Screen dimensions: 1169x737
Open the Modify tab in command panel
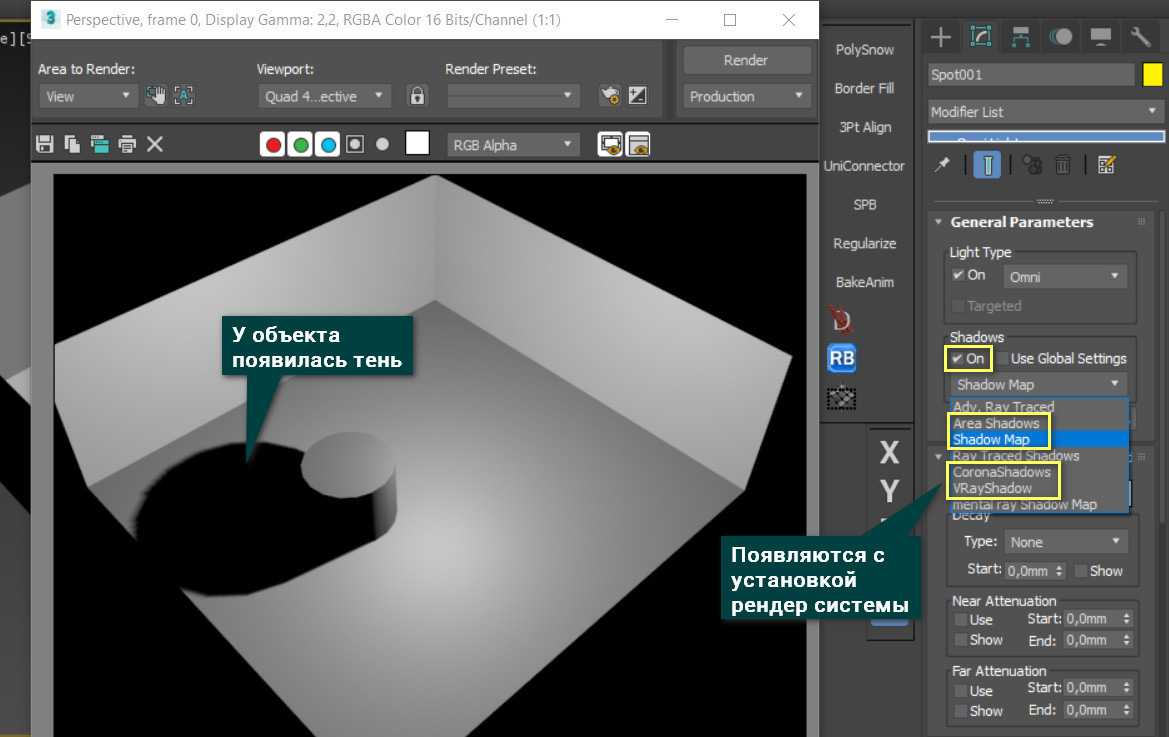click(981, 38)
